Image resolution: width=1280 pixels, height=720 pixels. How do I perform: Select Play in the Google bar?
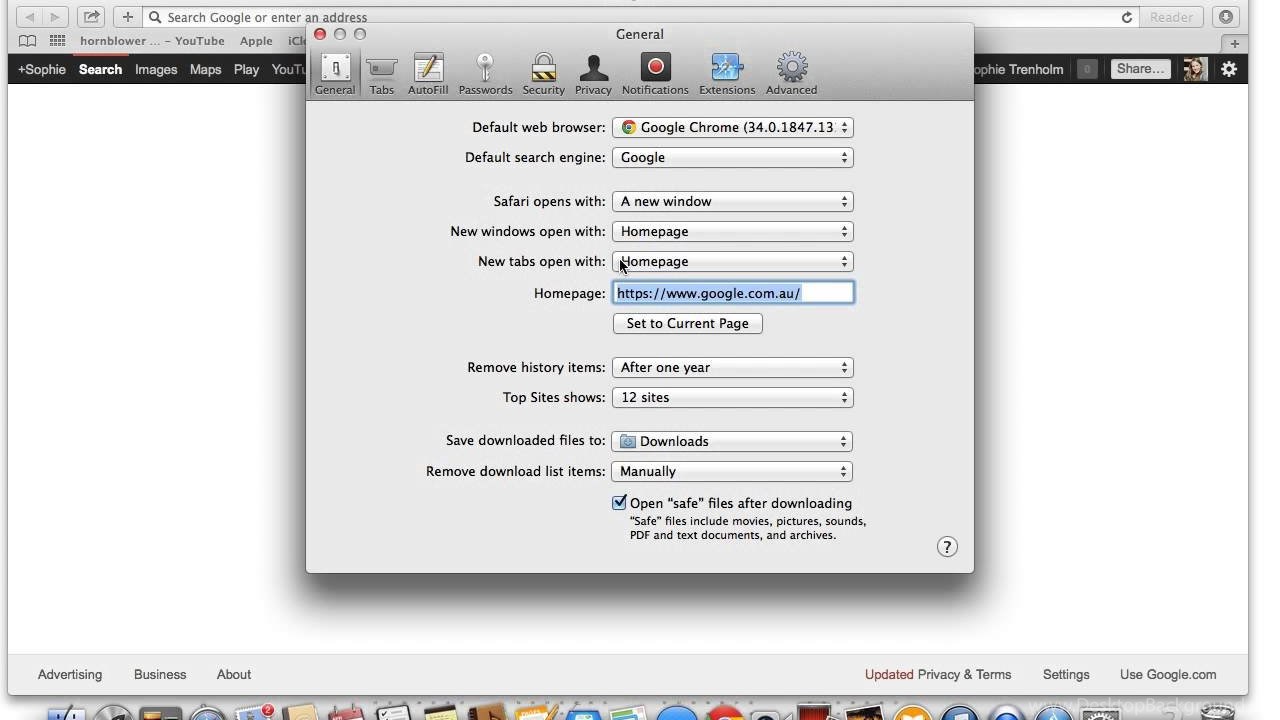pyautogui.click(x=246, y=69)
